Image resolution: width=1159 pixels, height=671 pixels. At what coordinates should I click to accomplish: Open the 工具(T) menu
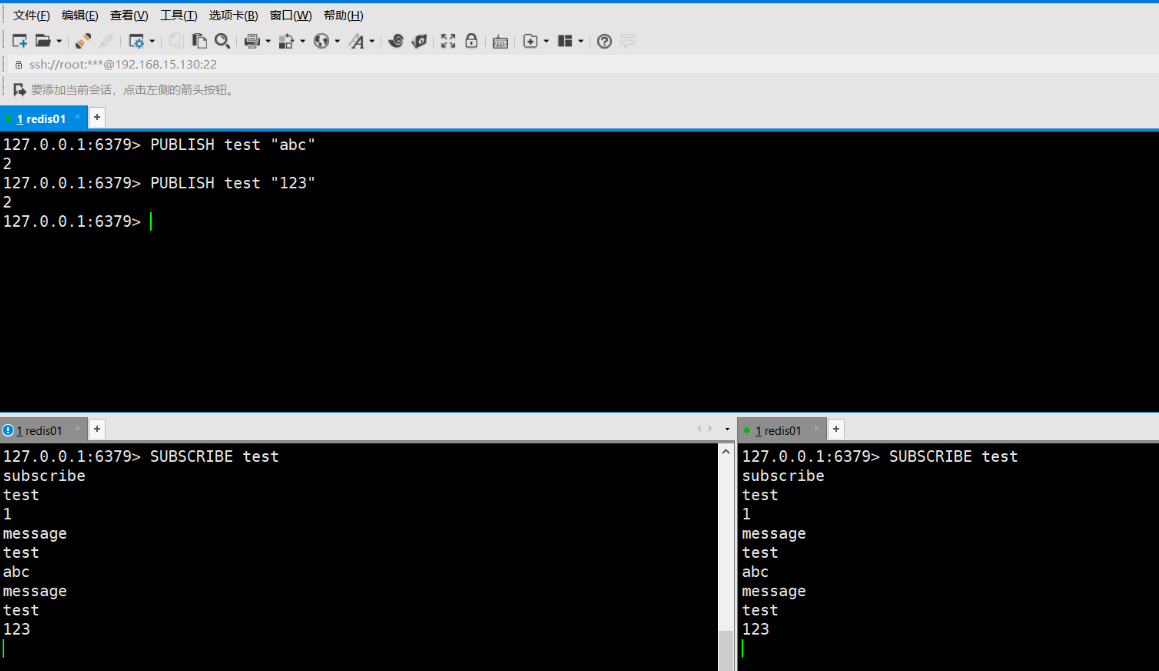[x=179, y=15]
